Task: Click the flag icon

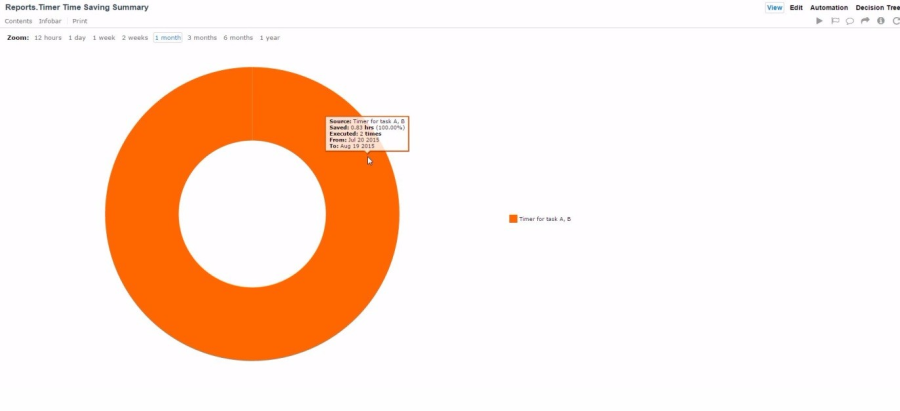Action: (x=835, y=21)
